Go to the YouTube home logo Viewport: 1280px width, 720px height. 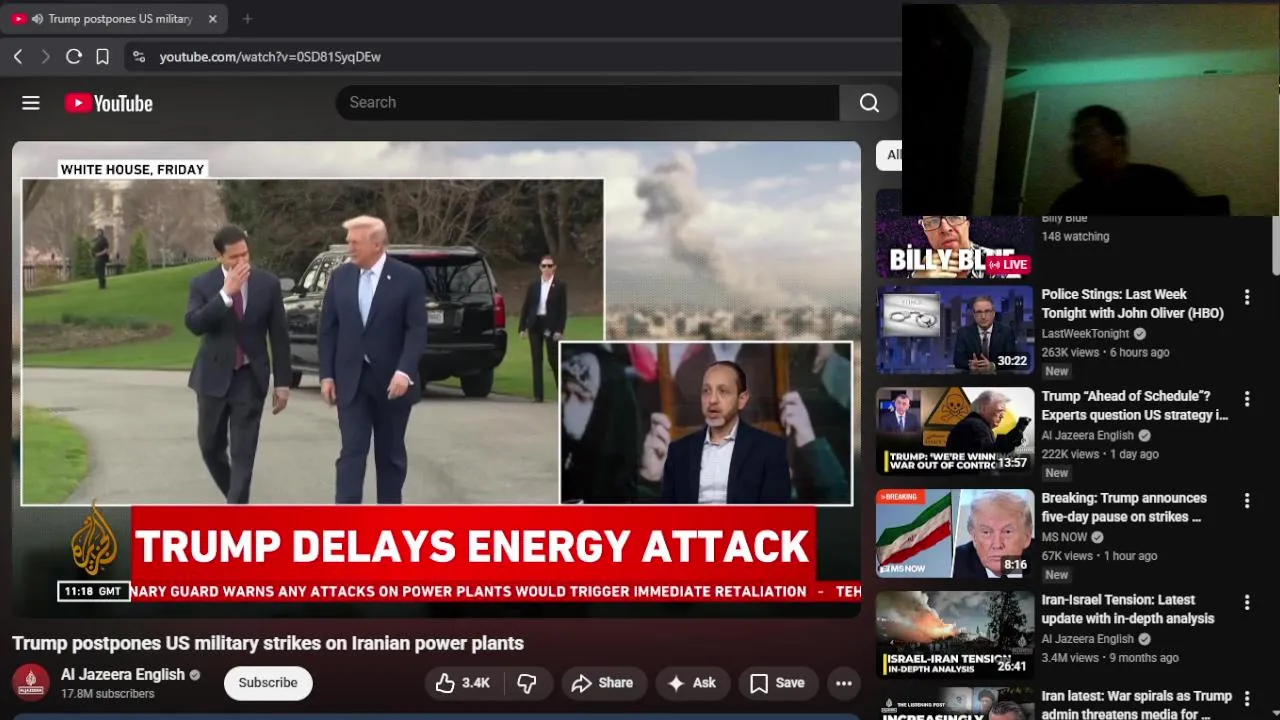tap(108, 103)
